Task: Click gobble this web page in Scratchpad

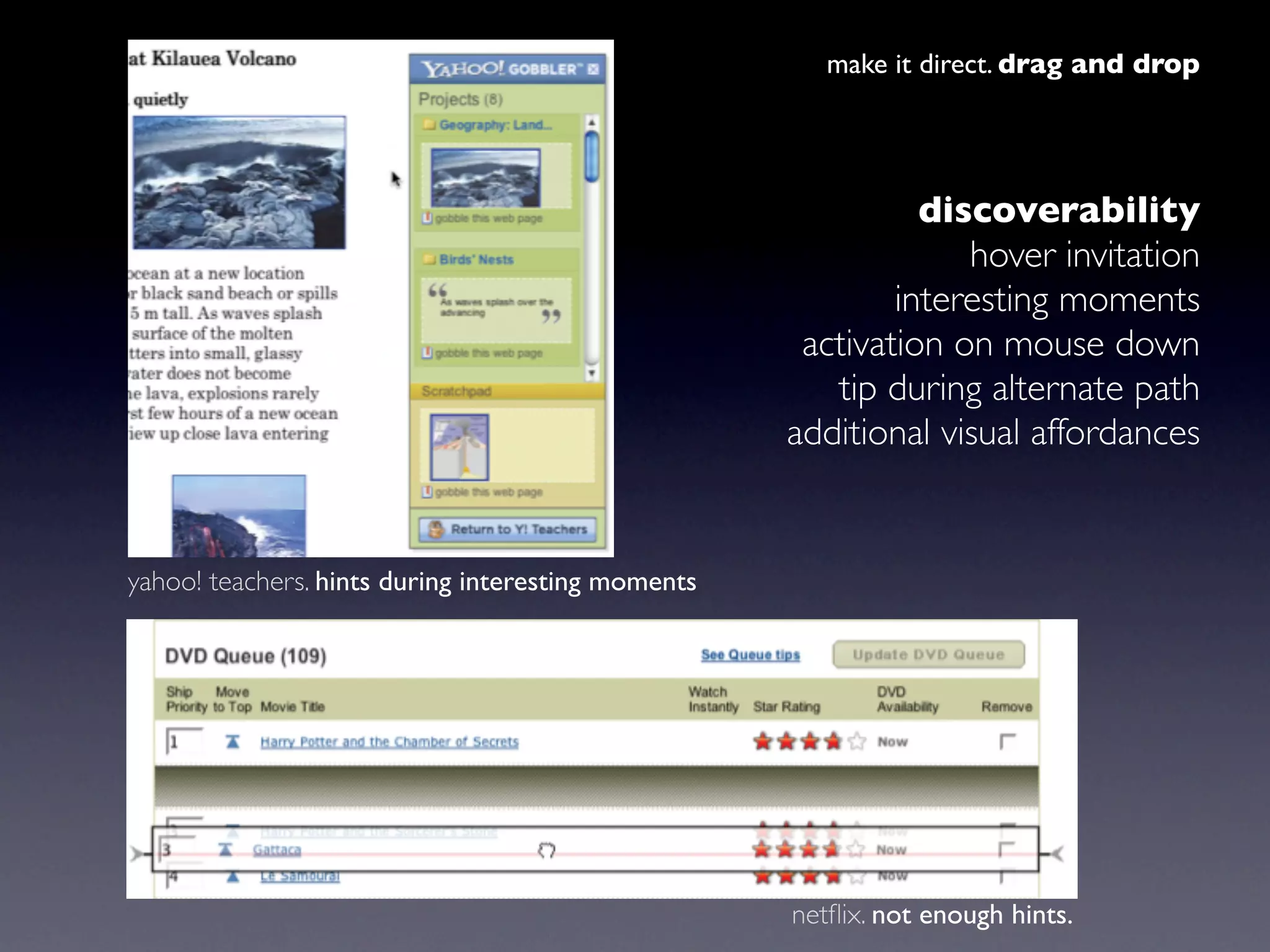Action: pos(482,492)
